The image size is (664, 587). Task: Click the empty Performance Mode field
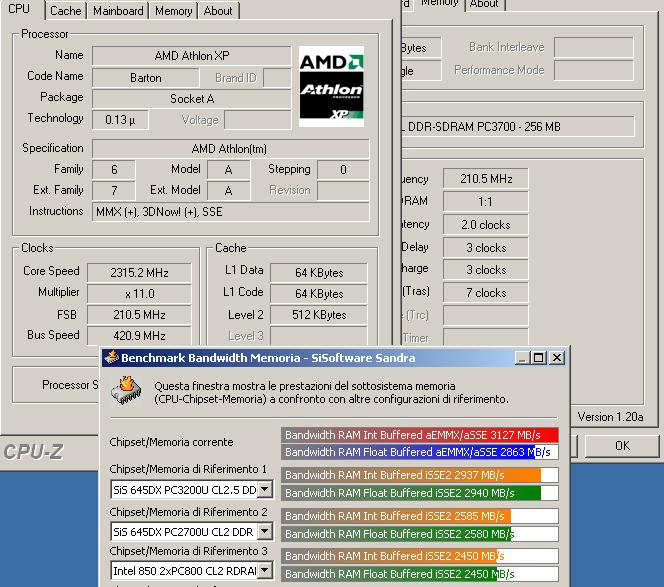point(594,70)
